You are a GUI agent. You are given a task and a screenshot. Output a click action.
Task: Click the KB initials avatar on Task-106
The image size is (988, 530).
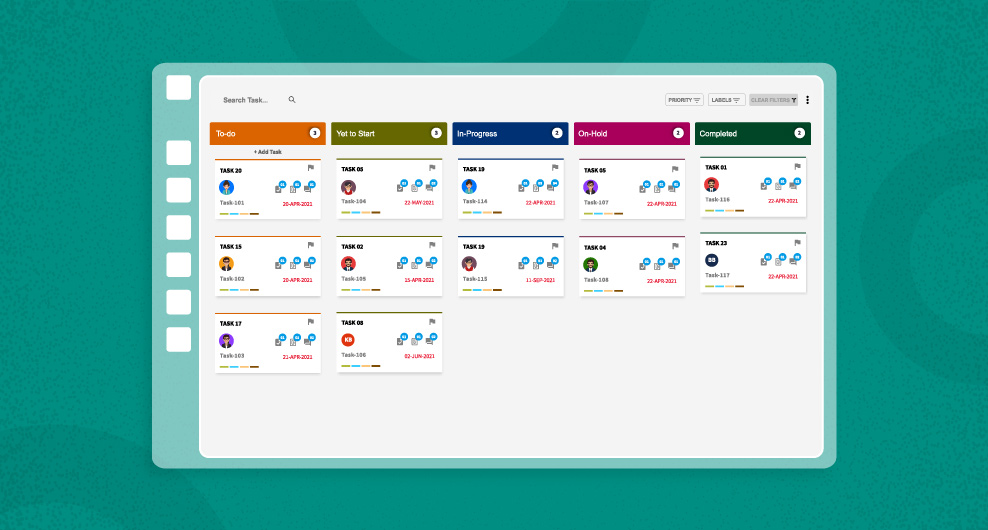[x=348, y=340]
